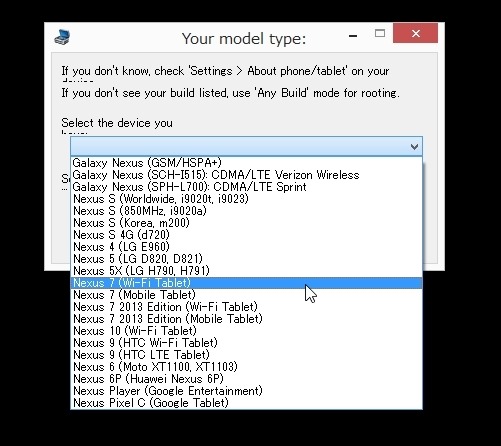Pick Nexus S (Korea, m200)
This screenshot has height=446, width=501.
click(x=246, y=223)
